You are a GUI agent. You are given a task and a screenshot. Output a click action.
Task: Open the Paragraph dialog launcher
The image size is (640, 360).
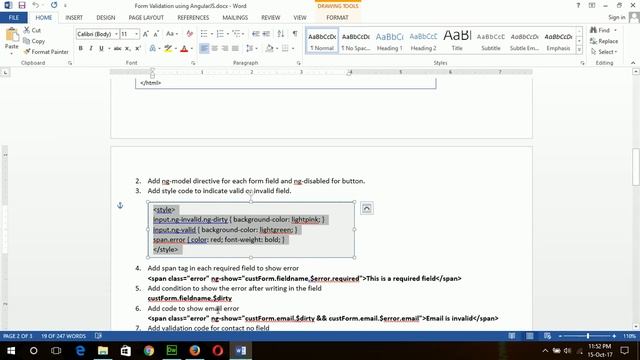[299, 63]
